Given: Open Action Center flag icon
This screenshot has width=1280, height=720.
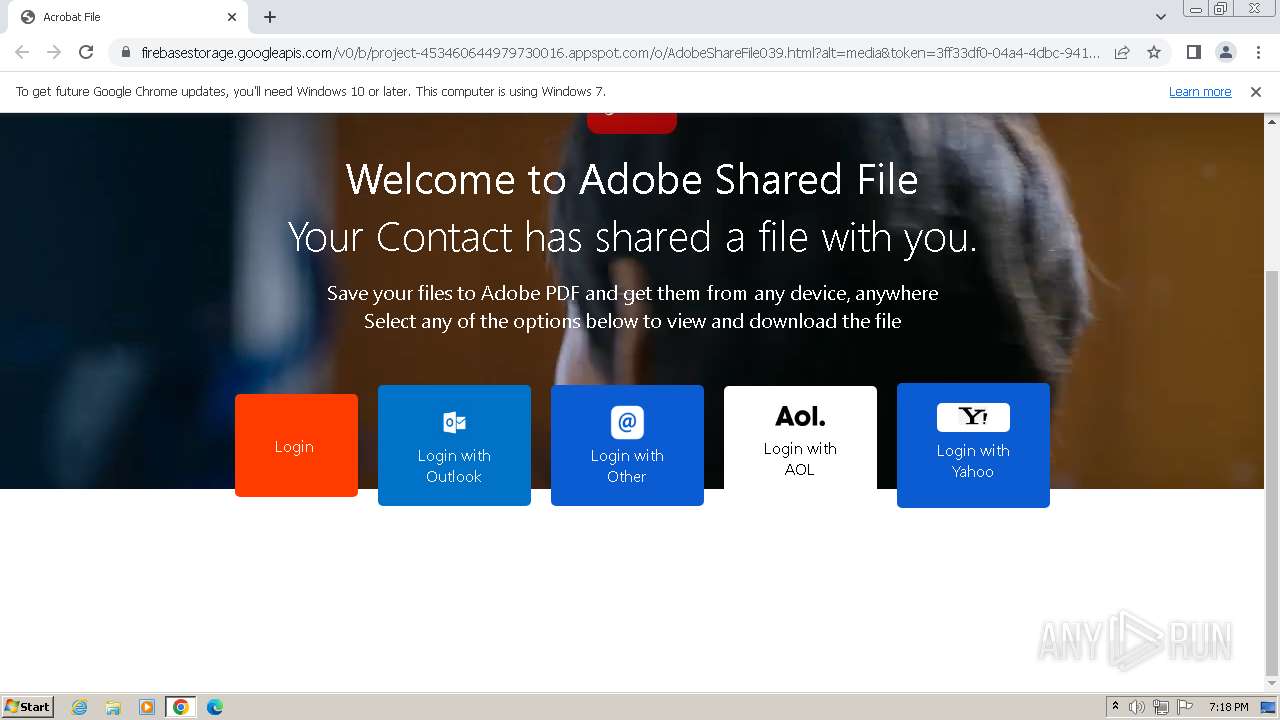Looking at the screenshot, I should 1185,707.
